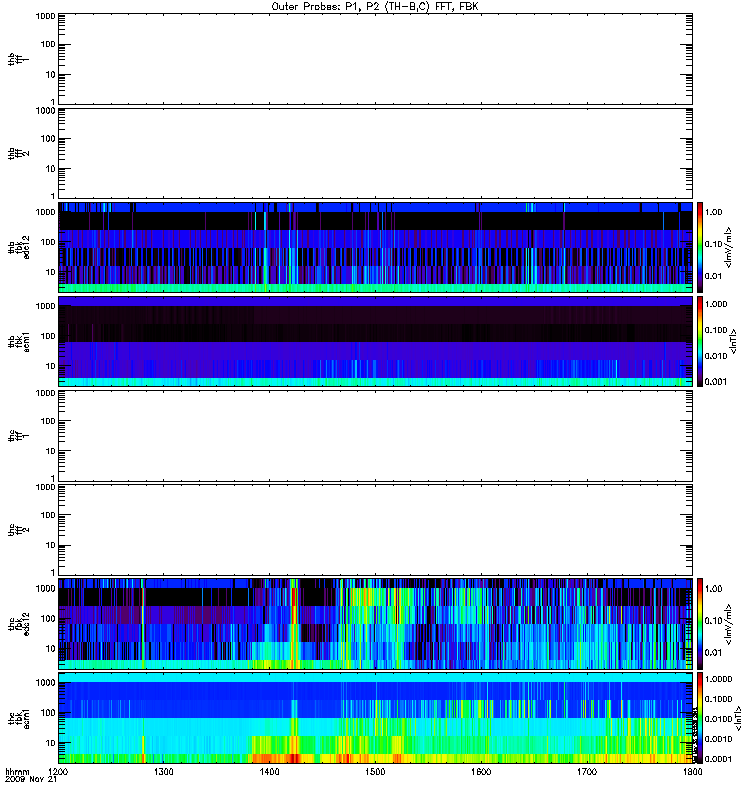Click the '<|mV/m|>' unit label beside thc edc12
This screenshot has width=750, height=800.
pos(729,624)
